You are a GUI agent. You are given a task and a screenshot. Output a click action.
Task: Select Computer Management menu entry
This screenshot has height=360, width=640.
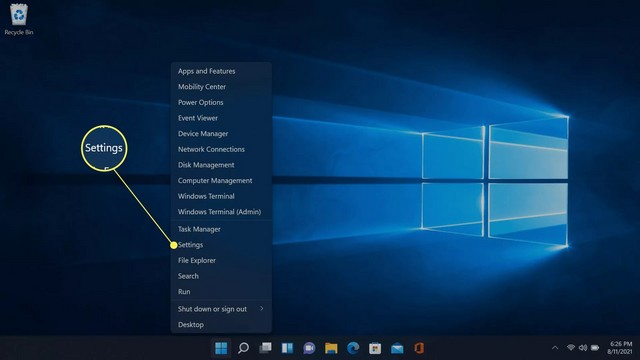click(x=221, y=180)
